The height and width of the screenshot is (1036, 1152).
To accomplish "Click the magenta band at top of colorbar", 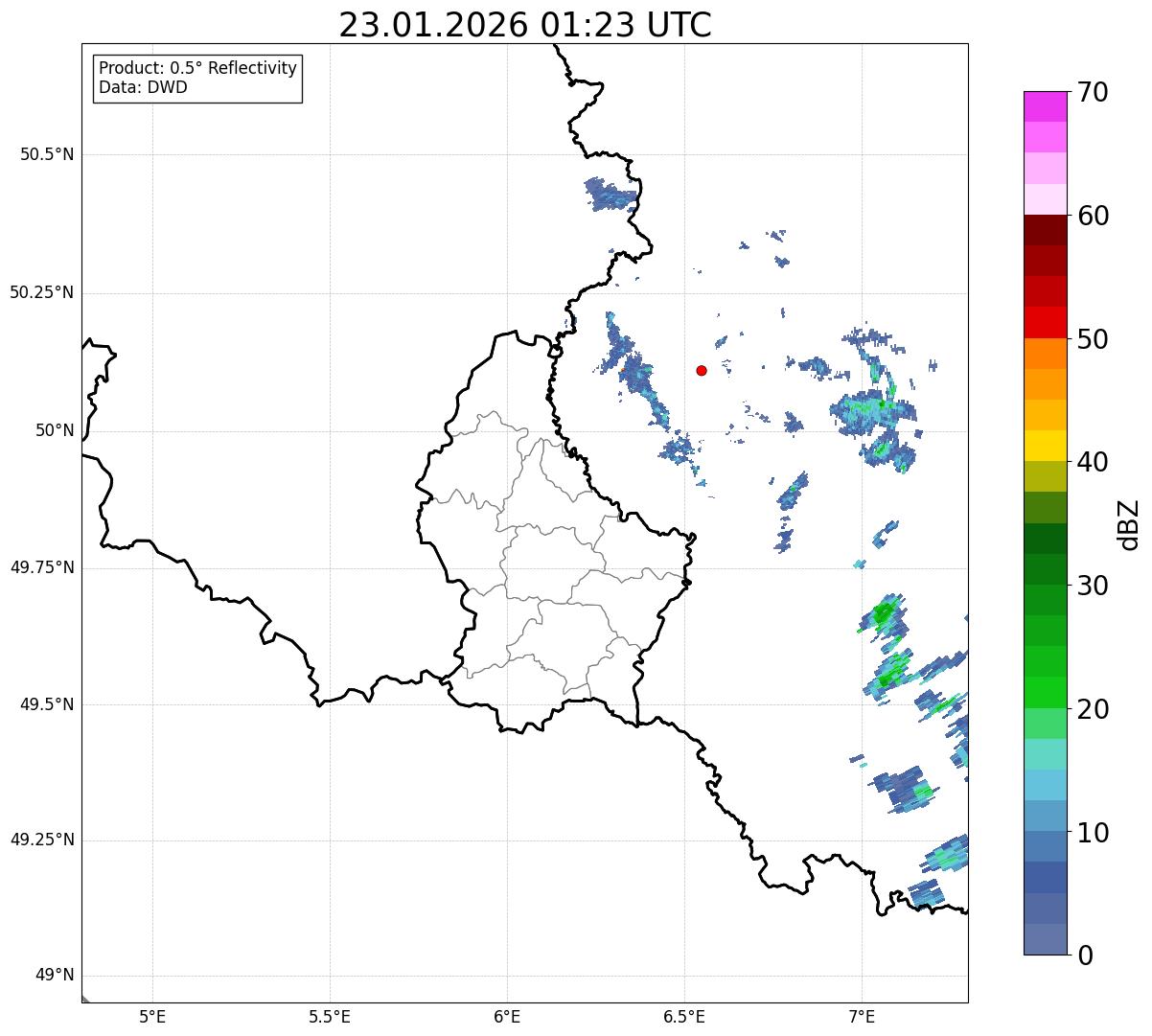I will coord(1046,106).
